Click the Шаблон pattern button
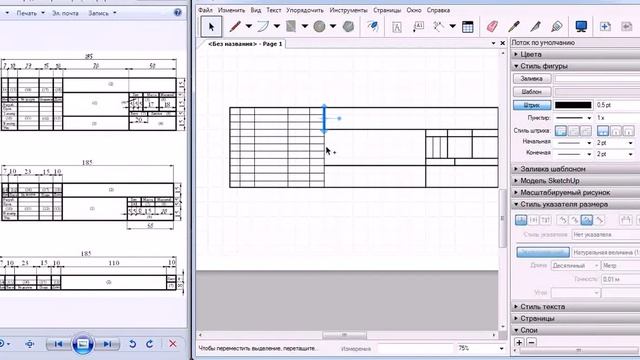This screenshot has width=640, height=360. tap(532, 91)
